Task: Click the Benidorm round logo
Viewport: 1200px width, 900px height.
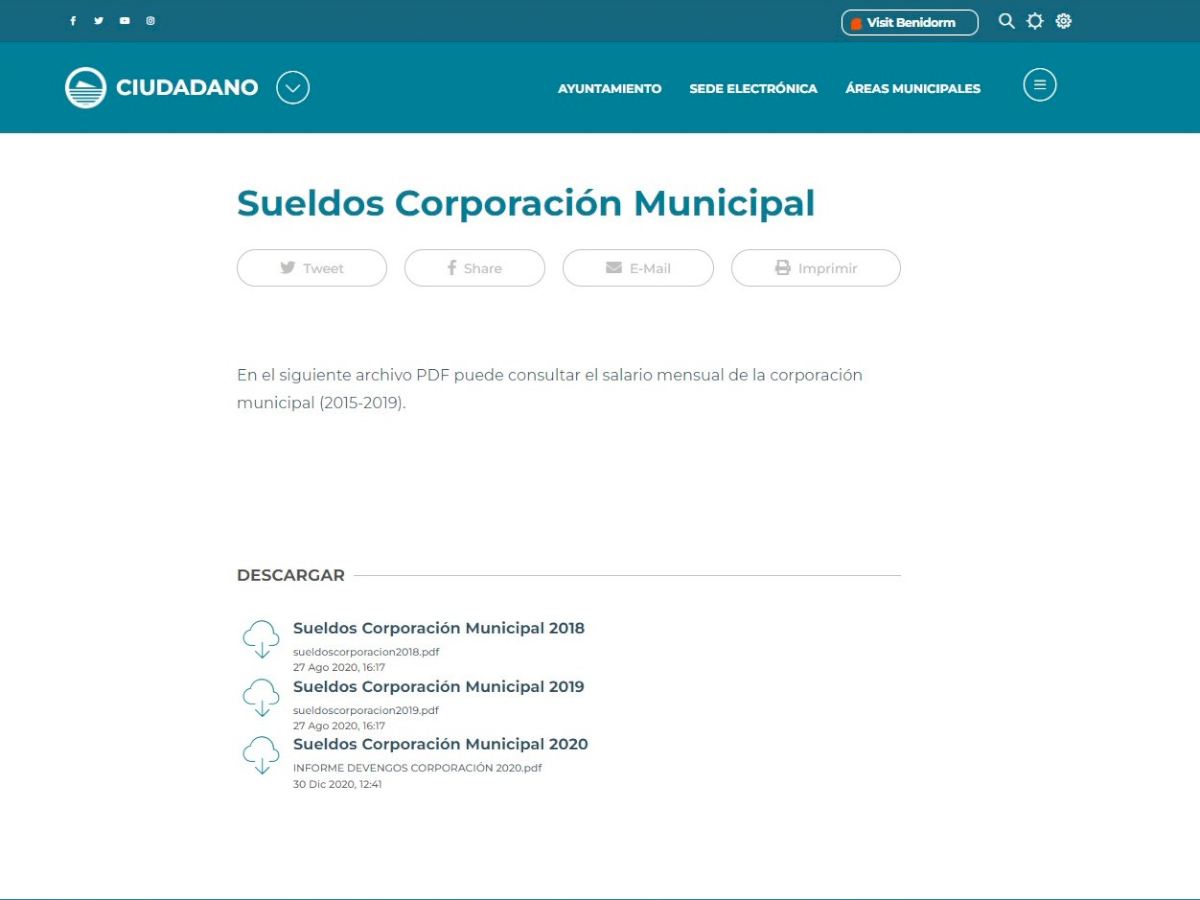Action: pyautogui.click(x=86, y=88)
